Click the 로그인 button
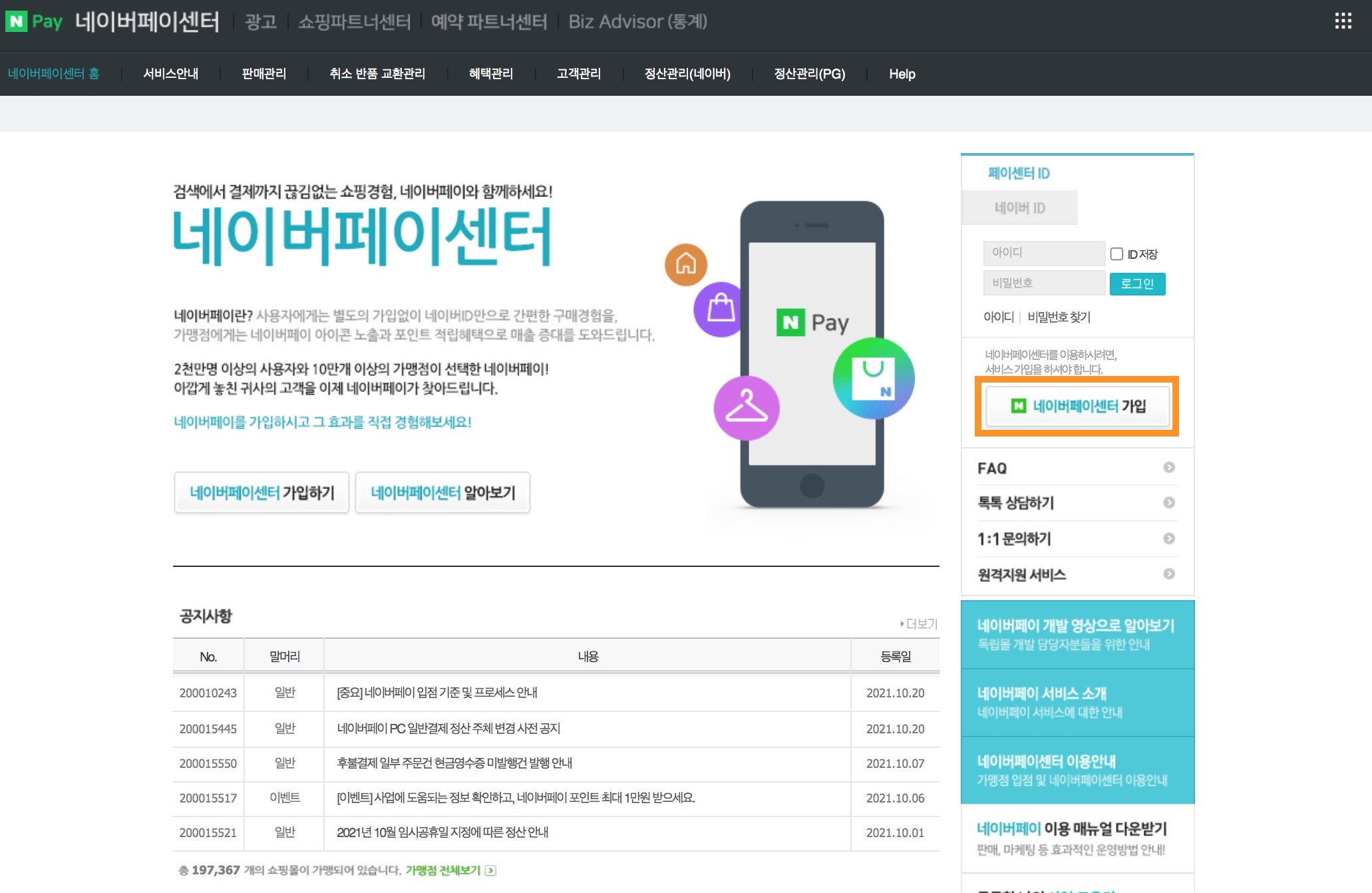Image resolution: width=1372 pixels, height=893 pixels. pos(1137,283)
